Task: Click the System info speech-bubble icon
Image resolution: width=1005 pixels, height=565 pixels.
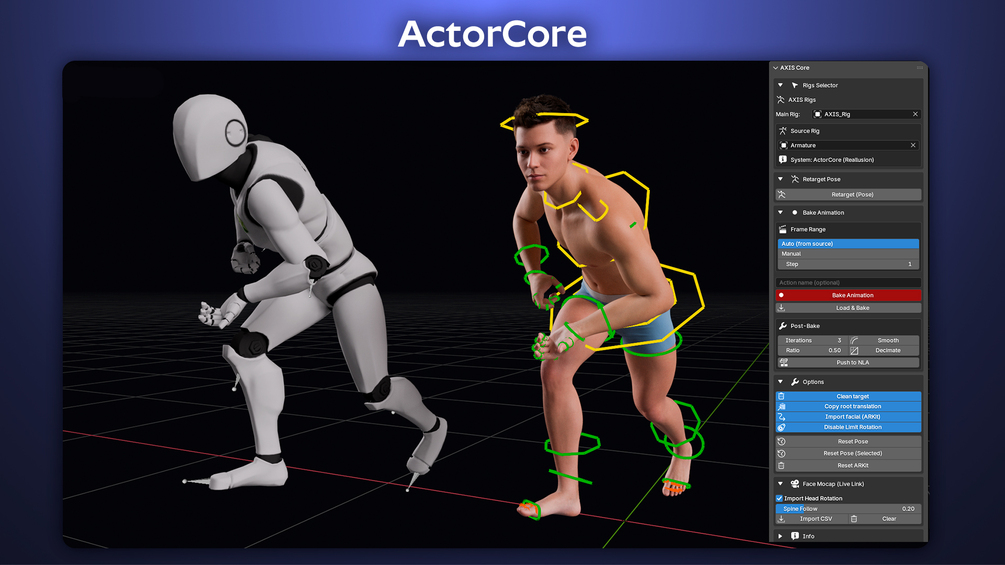Action: pos(783,160)
